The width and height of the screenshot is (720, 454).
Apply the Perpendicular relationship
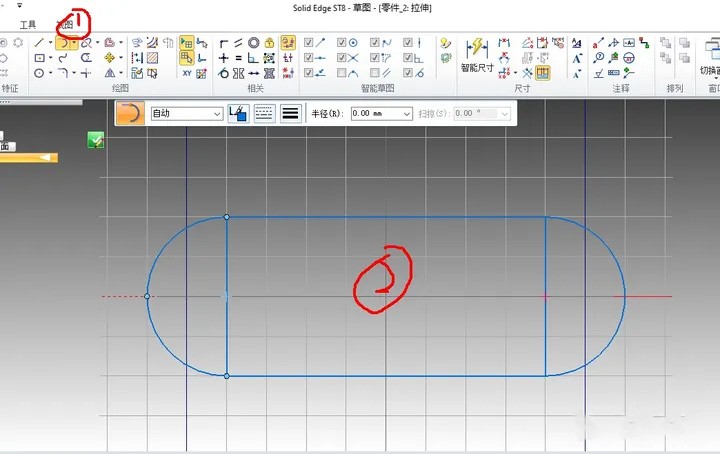(x=253, y=58)
